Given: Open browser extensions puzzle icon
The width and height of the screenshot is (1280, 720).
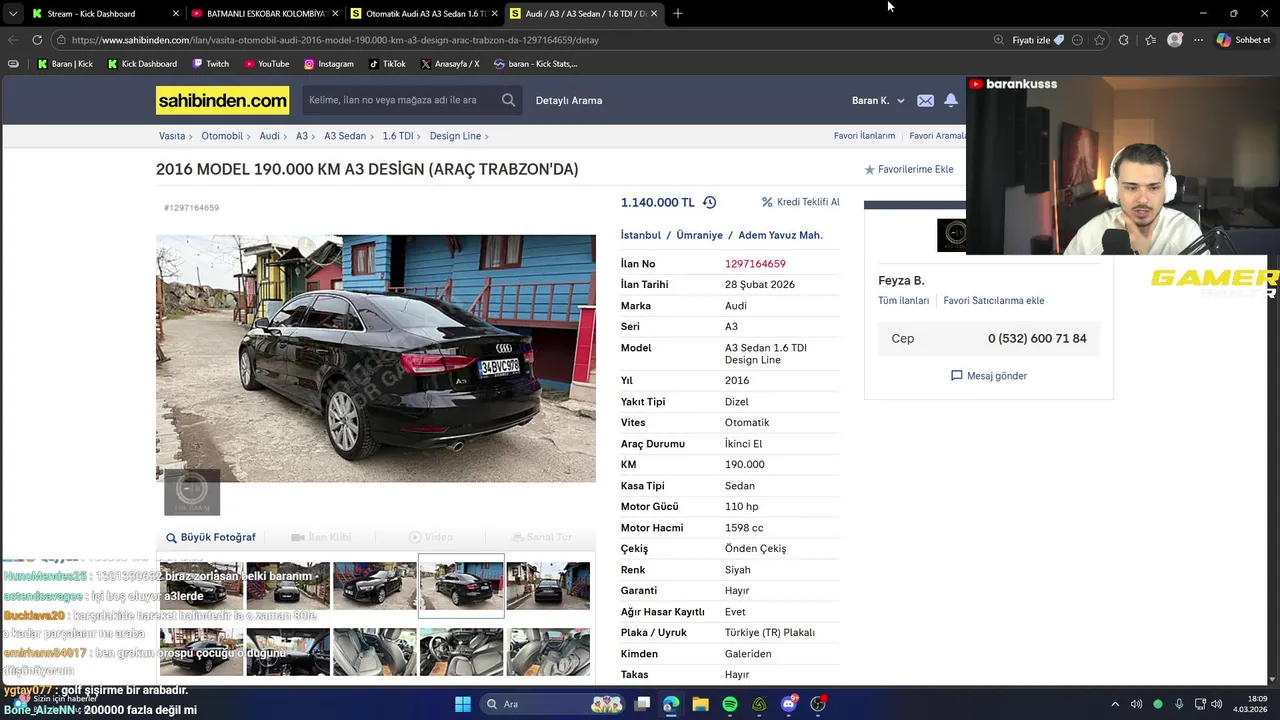Looking at the screenshot, I should [x=1124, y=40].
